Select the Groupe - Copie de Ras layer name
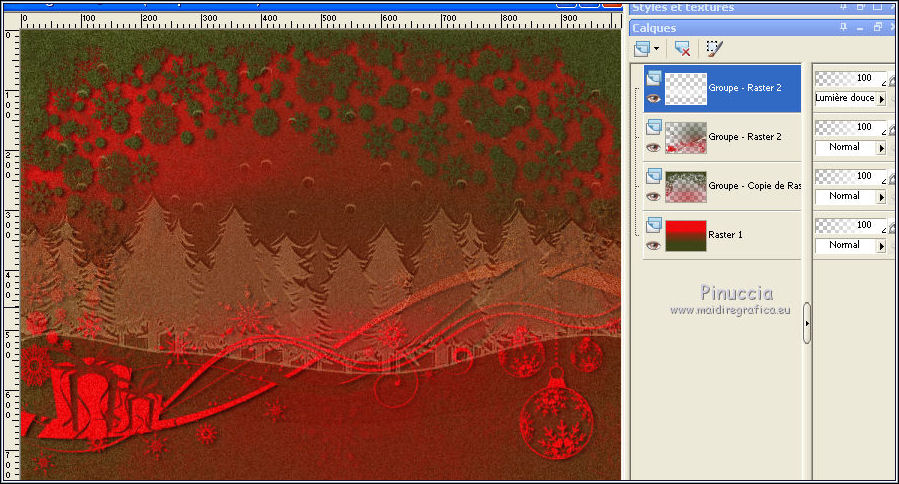The height and width of the screenshot is (484, 899). (755, 186)
